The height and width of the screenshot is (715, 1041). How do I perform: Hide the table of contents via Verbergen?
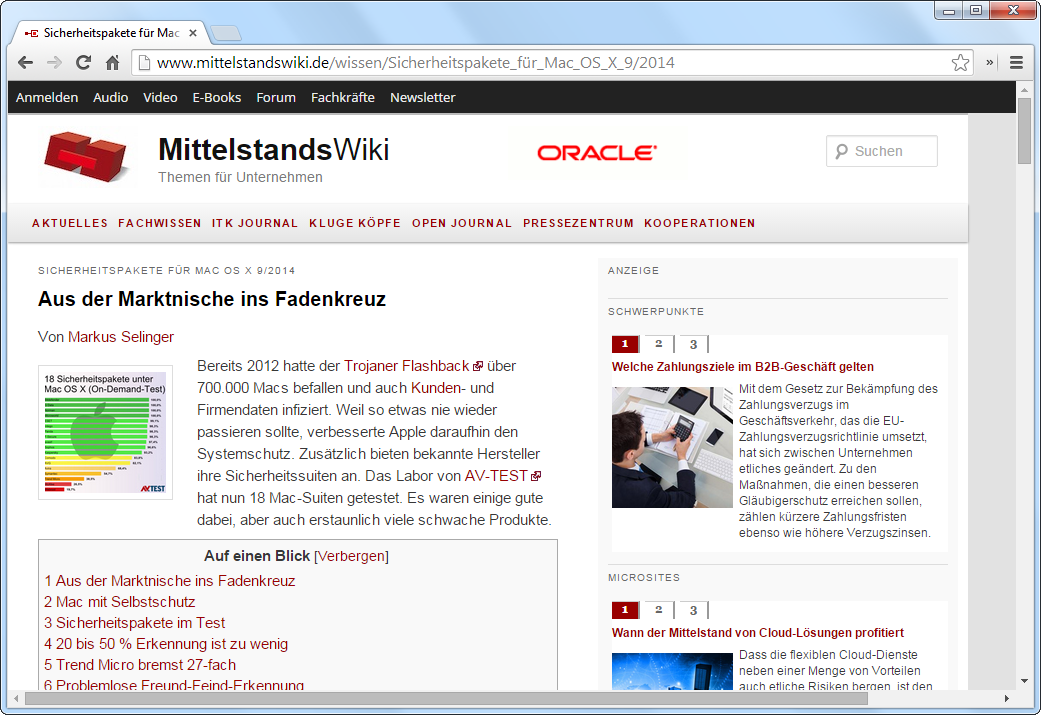point(351,556)
